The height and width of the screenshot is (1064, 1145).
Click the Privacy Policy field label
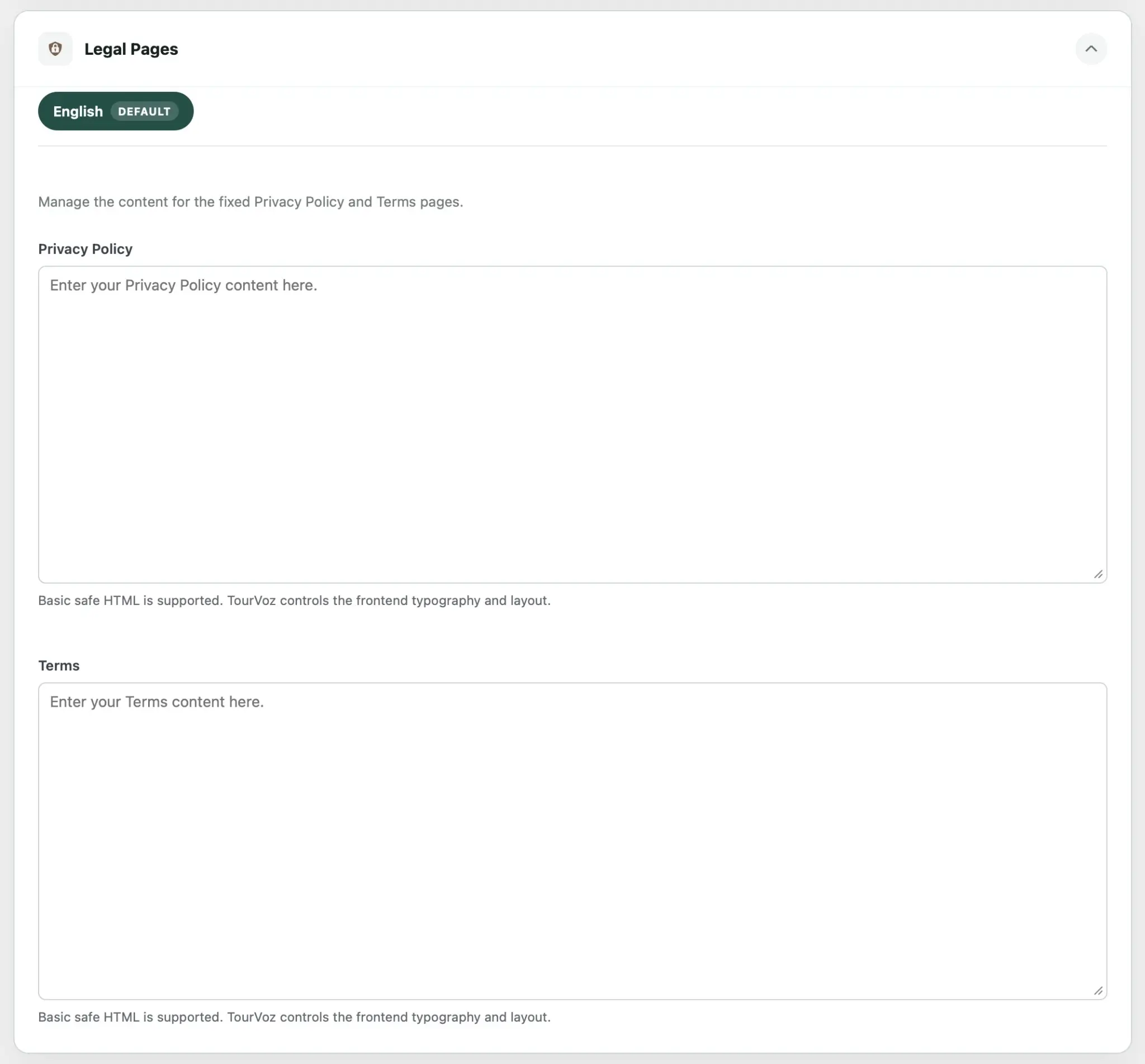85,249
